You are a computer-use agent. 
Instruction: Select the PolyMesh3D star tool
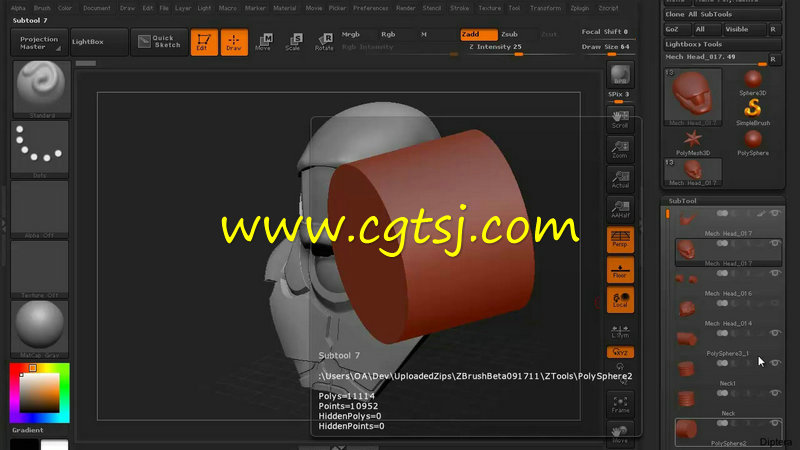693,142
